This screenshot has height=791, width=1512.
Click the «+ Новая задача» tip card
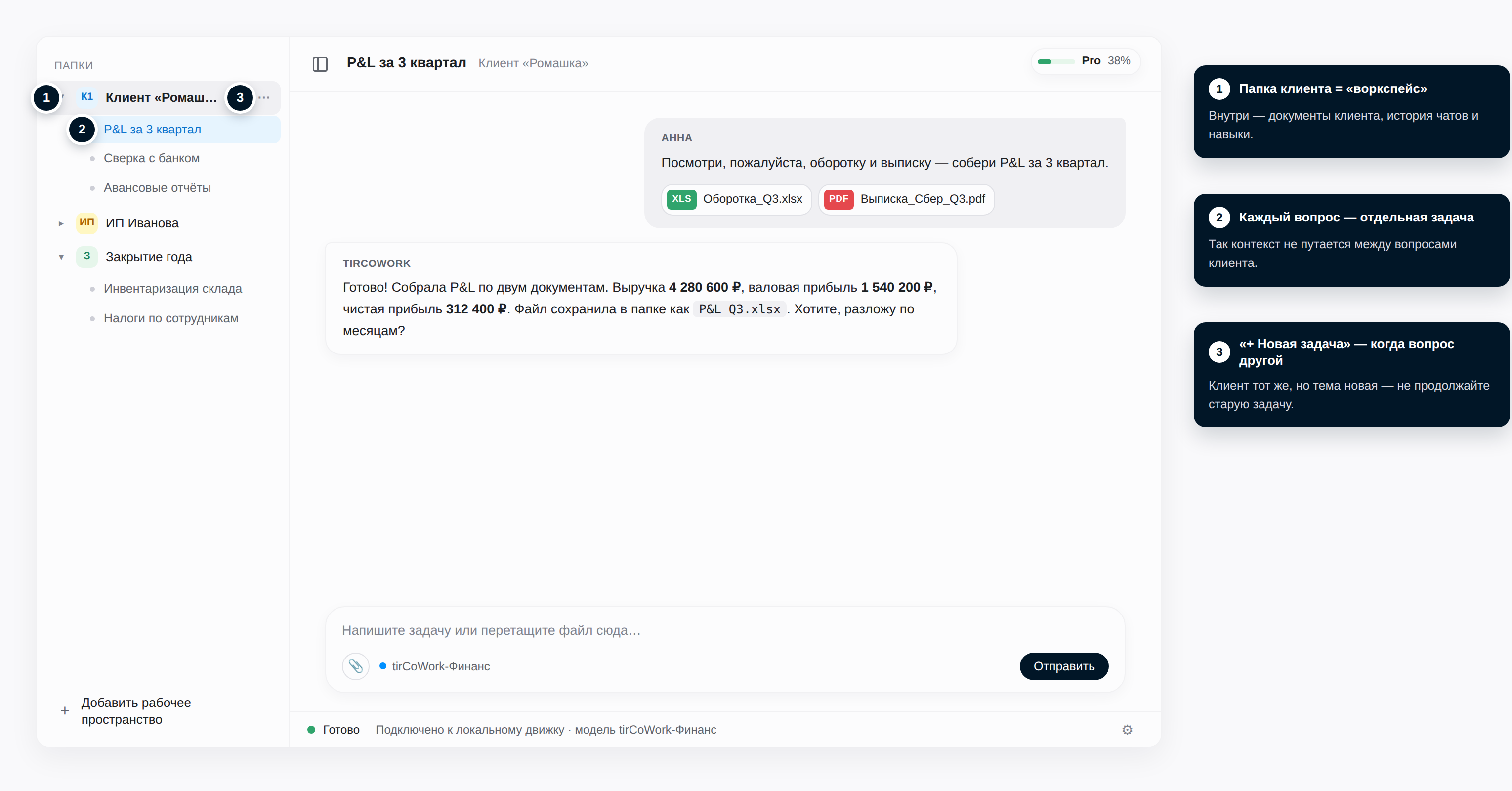1351,375
